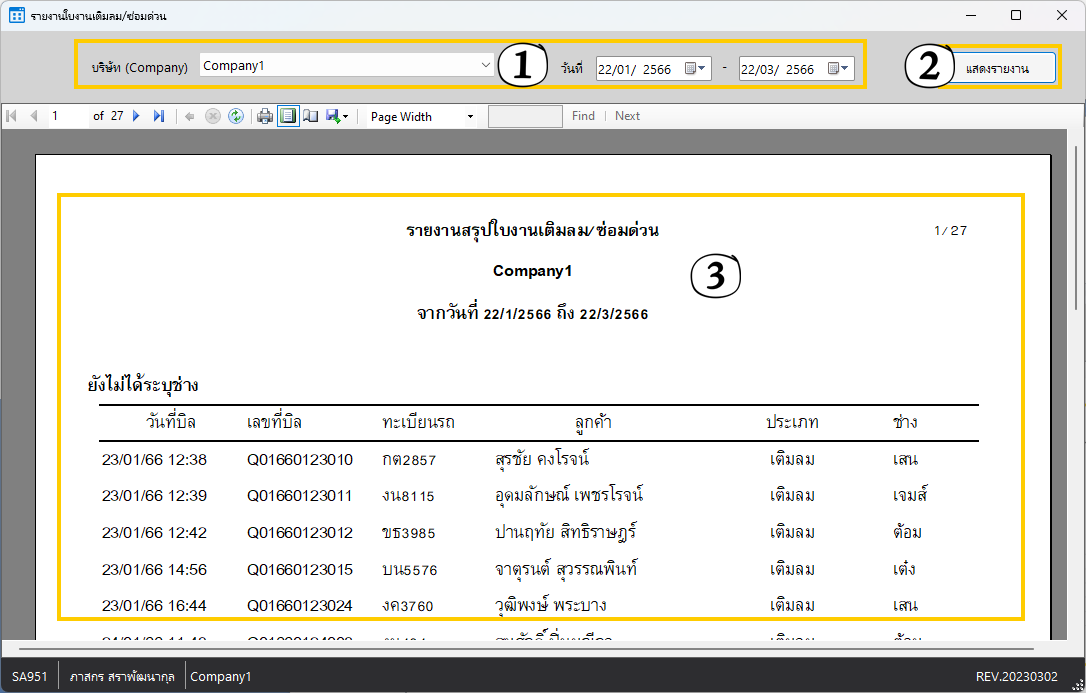The height and width of the screenshot is (693, 1086).
Task: Open start date calendar picker
Action: (696, 69)
